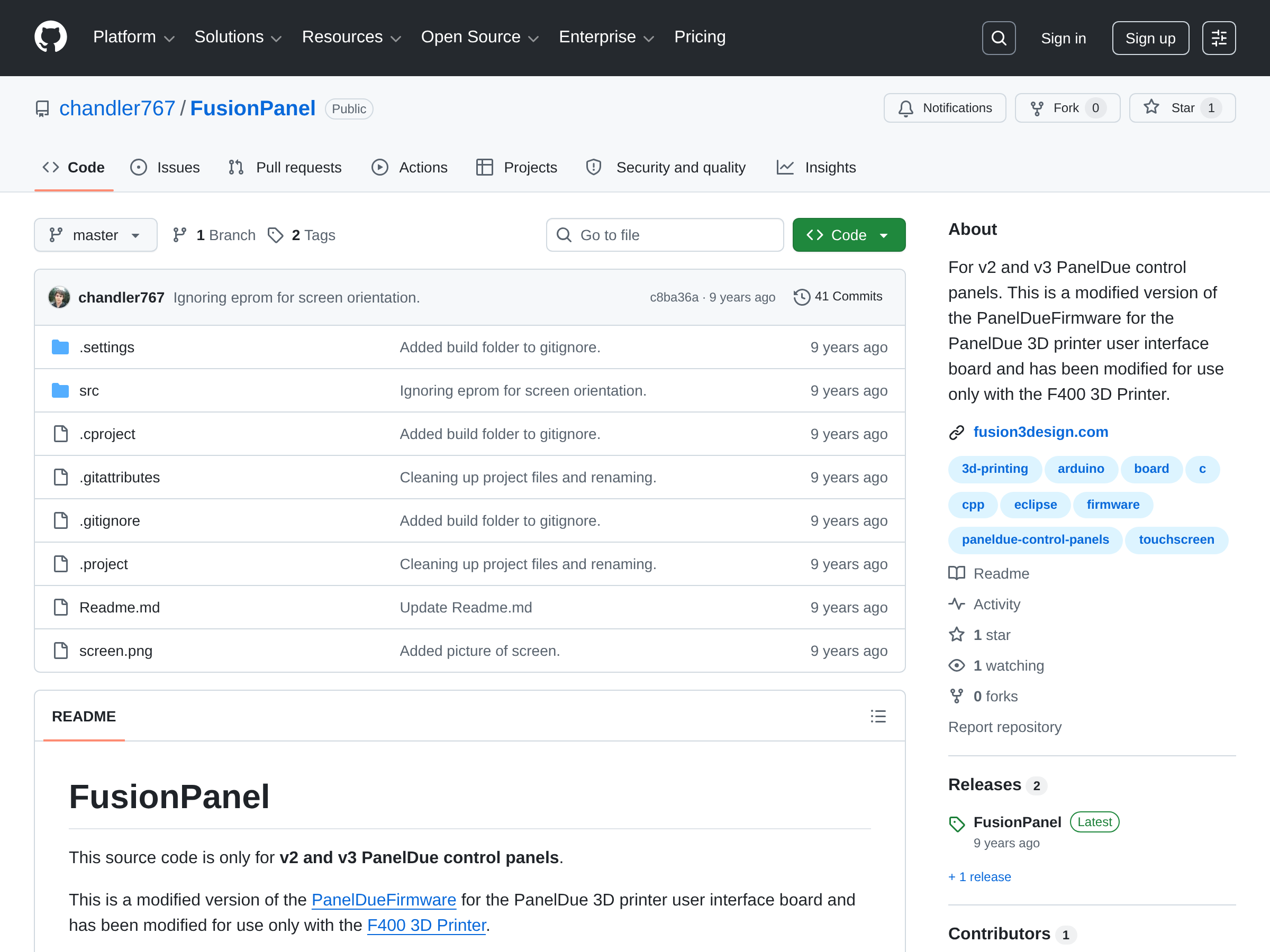Click the screen.png file icon
This screenshot has height=952, width=1270.
60,651
